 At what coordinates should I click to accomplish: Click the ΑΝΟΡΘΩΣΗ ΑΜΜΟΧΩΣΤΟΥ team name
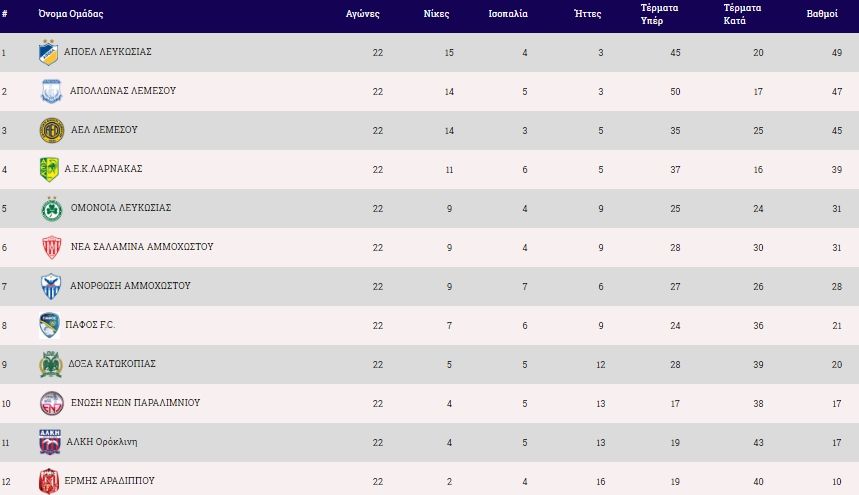130,286
